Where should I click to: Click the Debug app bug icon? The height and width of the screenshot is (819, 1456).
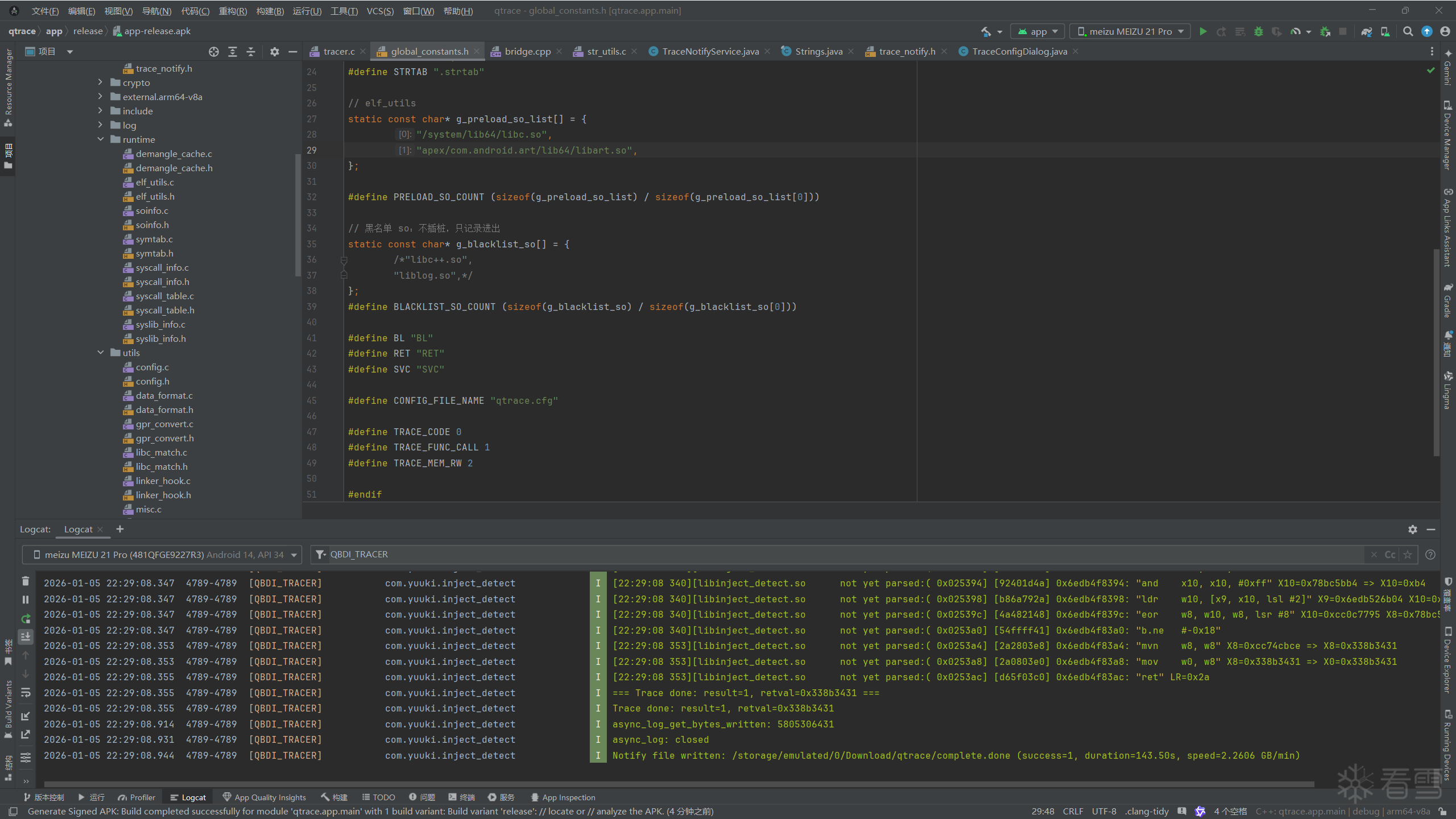[x=1259, y=31]
